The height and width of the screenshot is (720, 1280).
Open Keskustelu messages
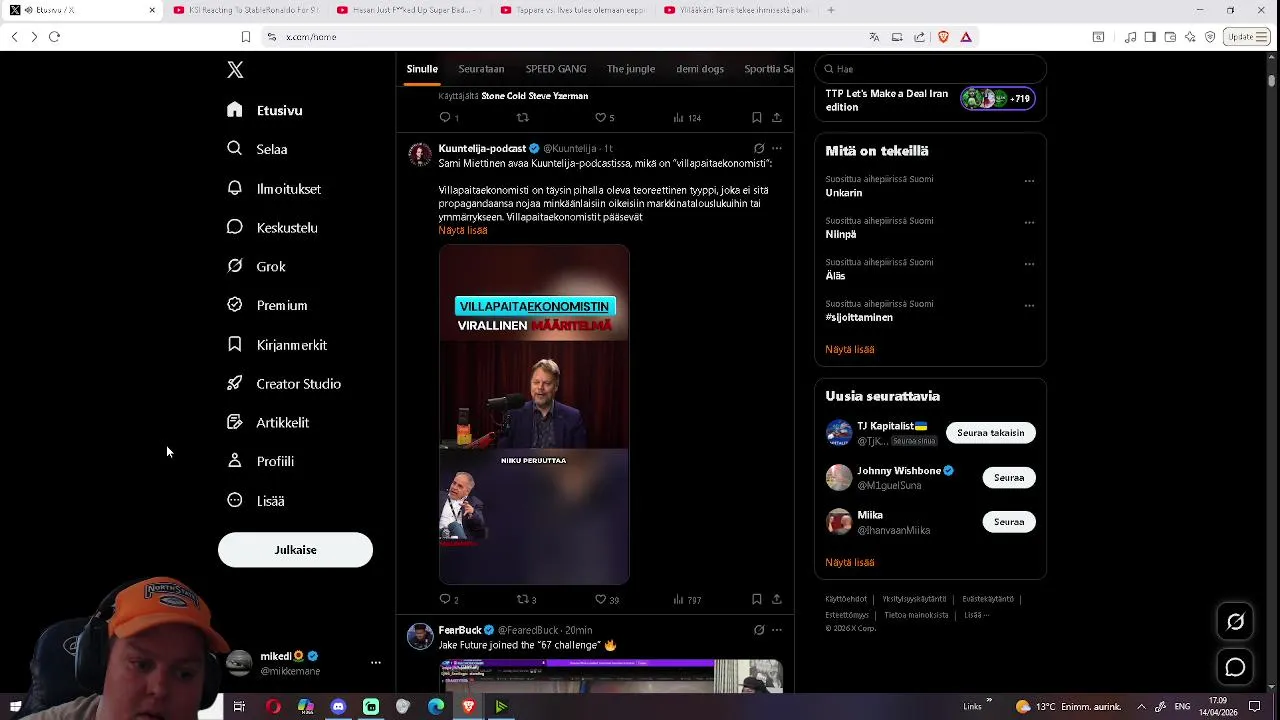(x=272, y=227)
